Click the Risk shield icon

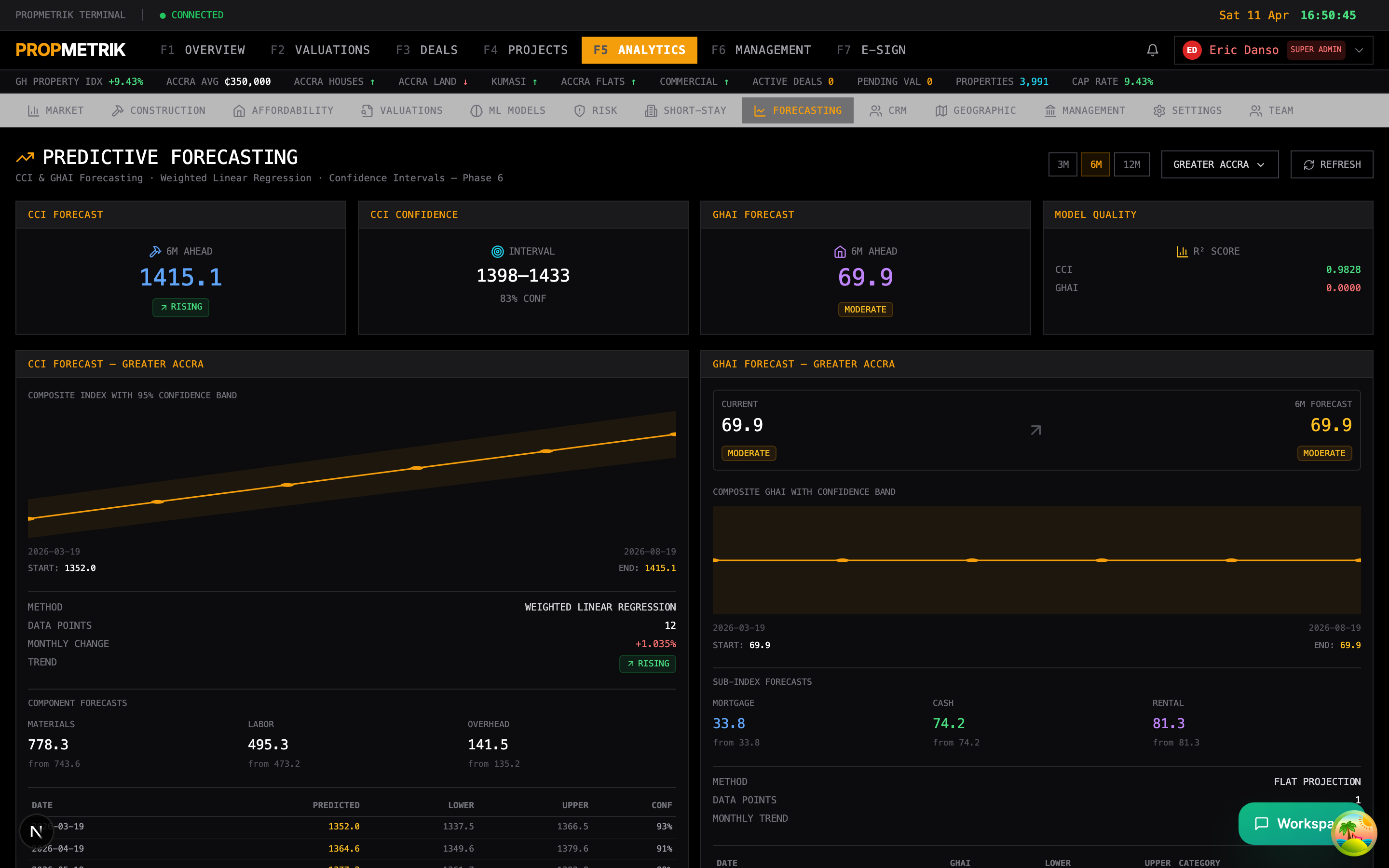pyautogui.click(x=579, y=111)
